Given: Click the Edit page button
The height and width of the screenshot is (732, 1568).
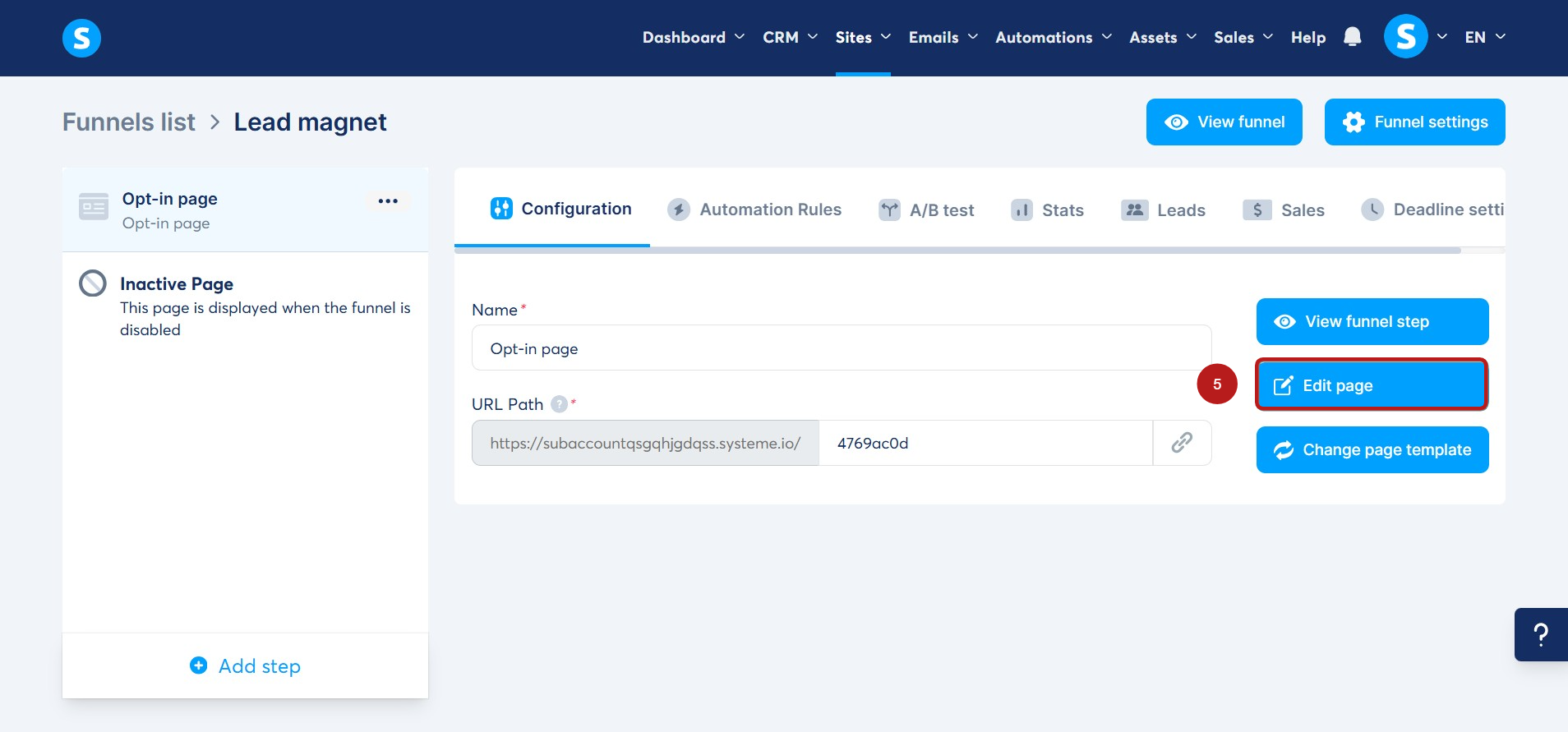Looking at the screenshot, I should (x=1372, y=385).
